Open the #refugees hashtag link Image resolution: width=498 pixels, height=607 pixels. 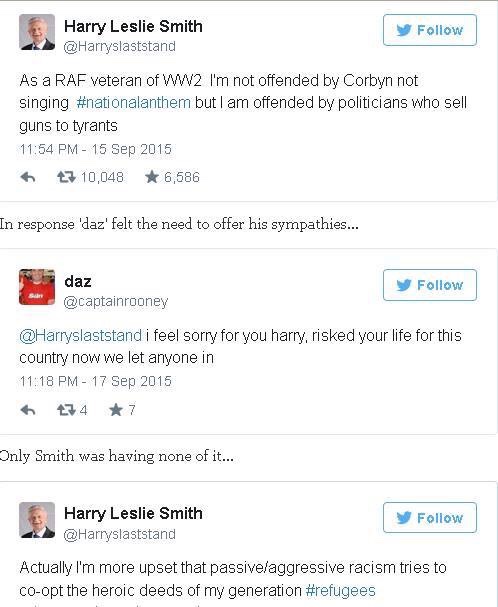pos(340,591)
